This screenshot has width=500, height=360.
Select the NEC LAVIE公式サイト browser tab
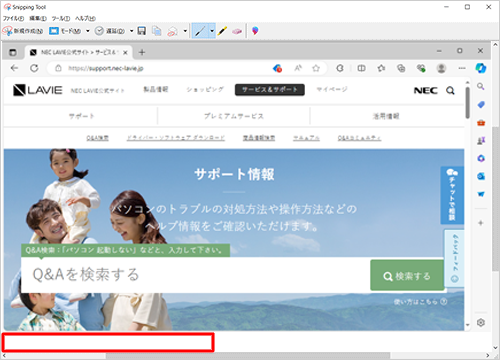(x=78, y=52)
